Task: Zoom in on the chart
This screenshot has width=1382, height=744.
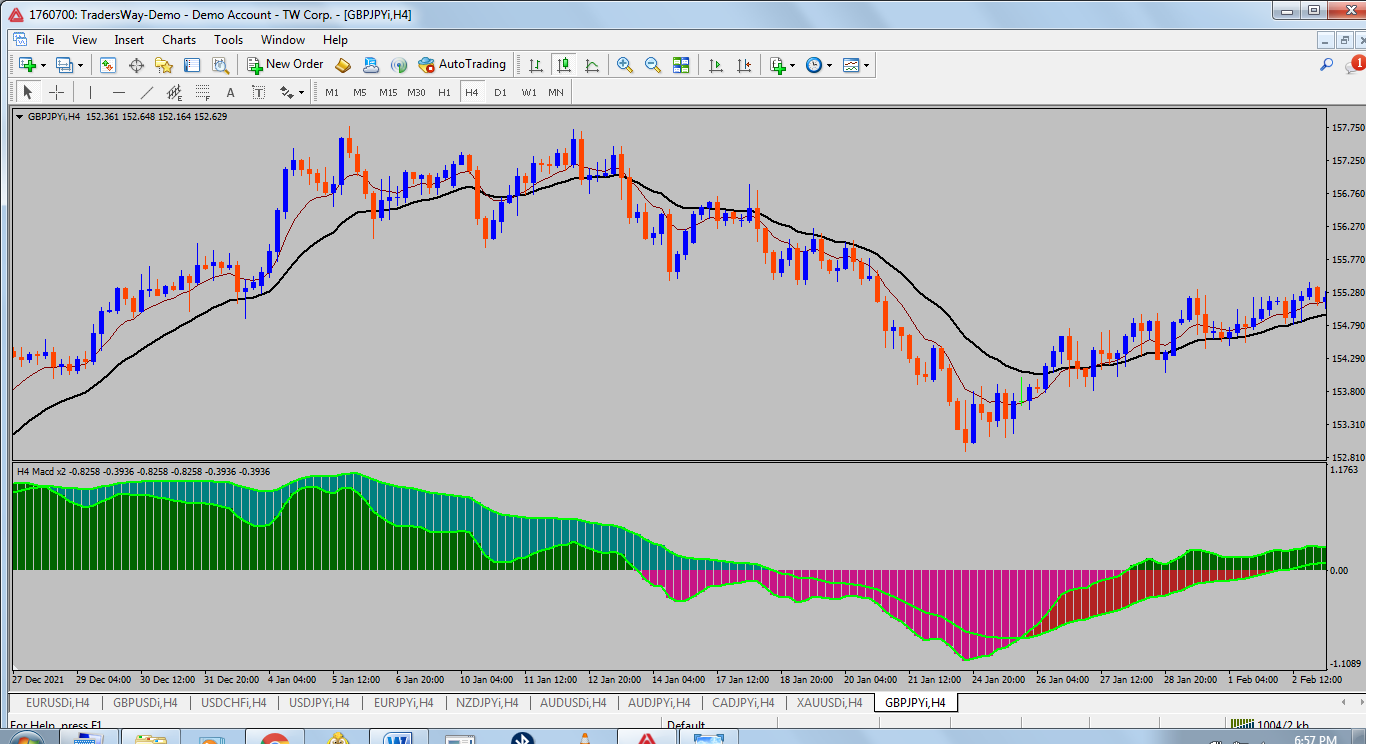Action: coord(625,65)
